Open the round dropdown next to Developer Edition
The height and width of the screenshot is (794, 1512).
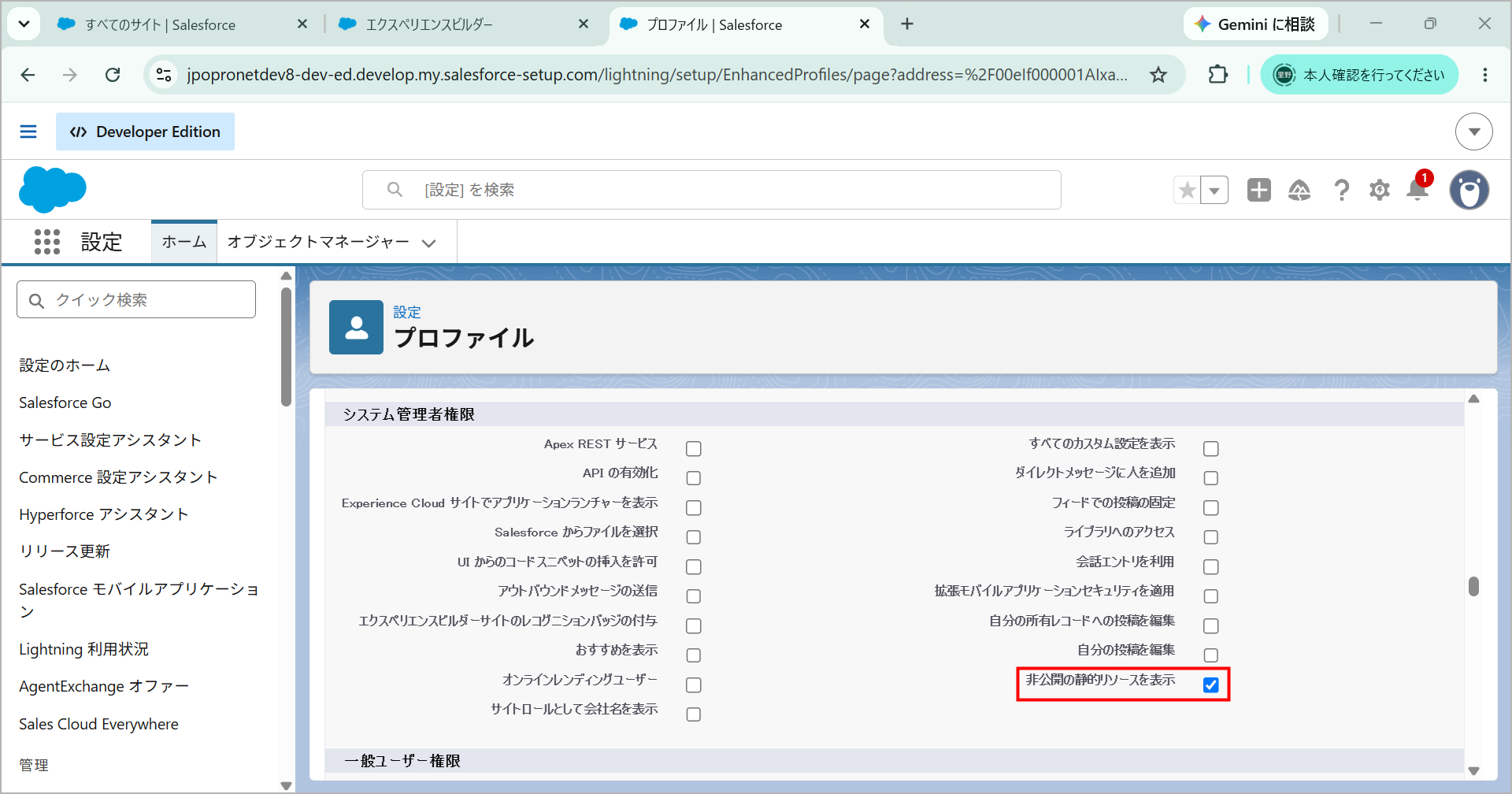tap(1474, 132)
